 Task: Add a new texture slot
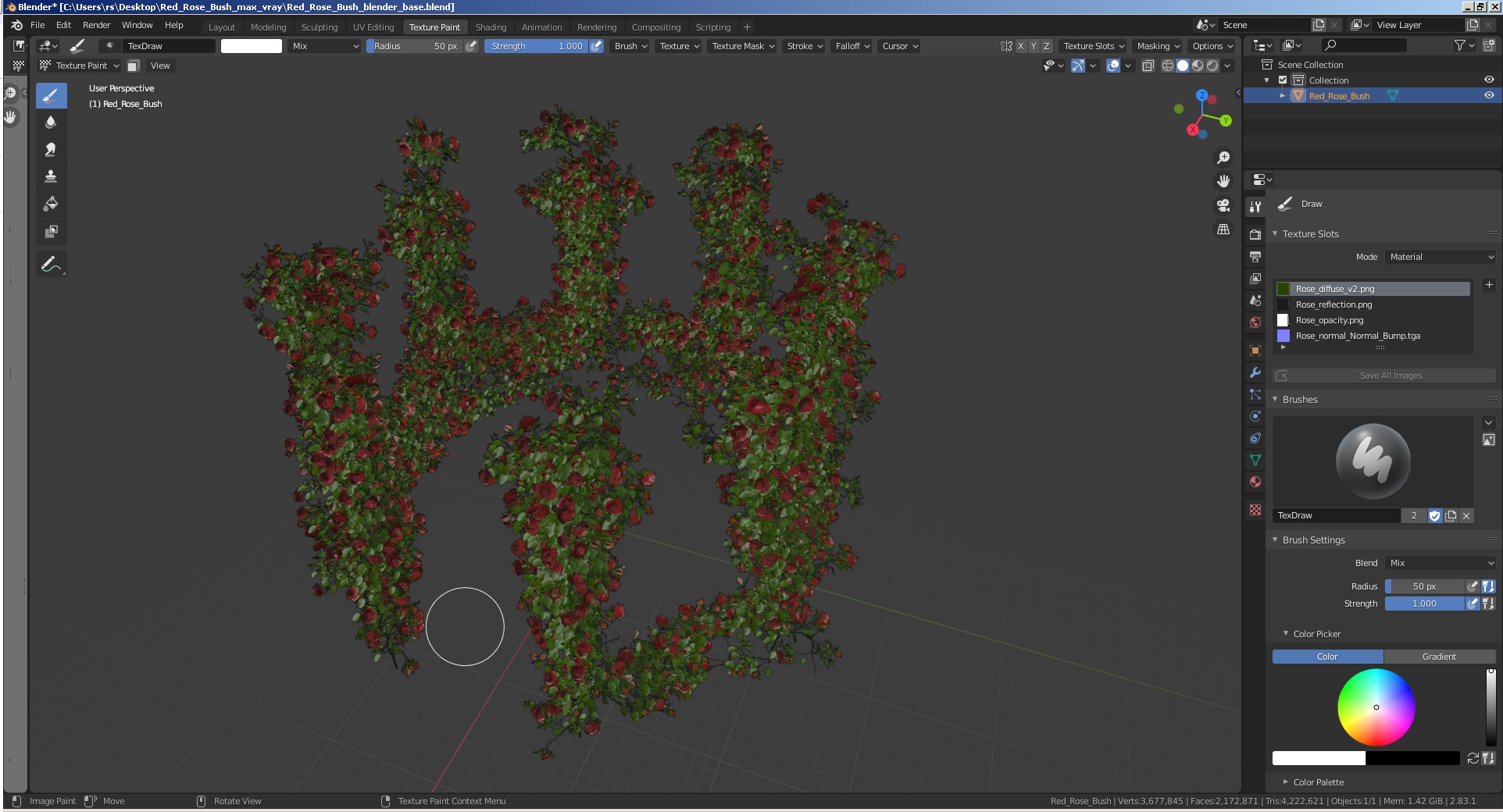tap(1489, 285)
